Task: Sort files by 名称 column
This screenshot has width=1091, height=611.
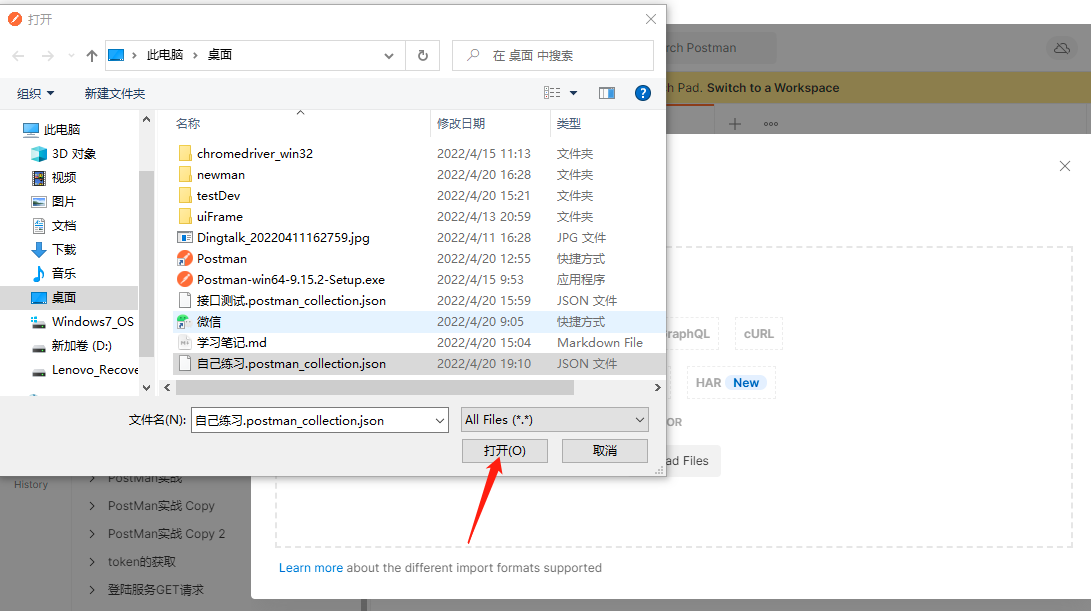Action: (188, 123)
